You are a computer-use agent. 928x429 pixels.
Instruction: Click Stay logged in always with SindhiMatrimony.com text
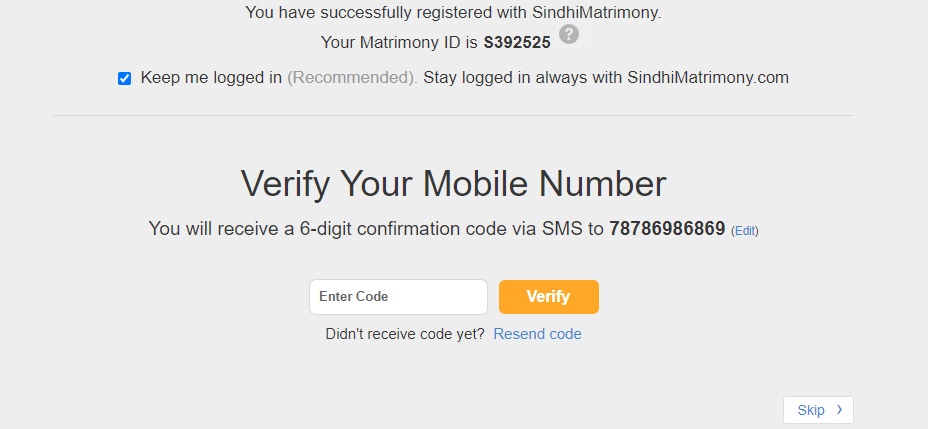pos(606,78)
